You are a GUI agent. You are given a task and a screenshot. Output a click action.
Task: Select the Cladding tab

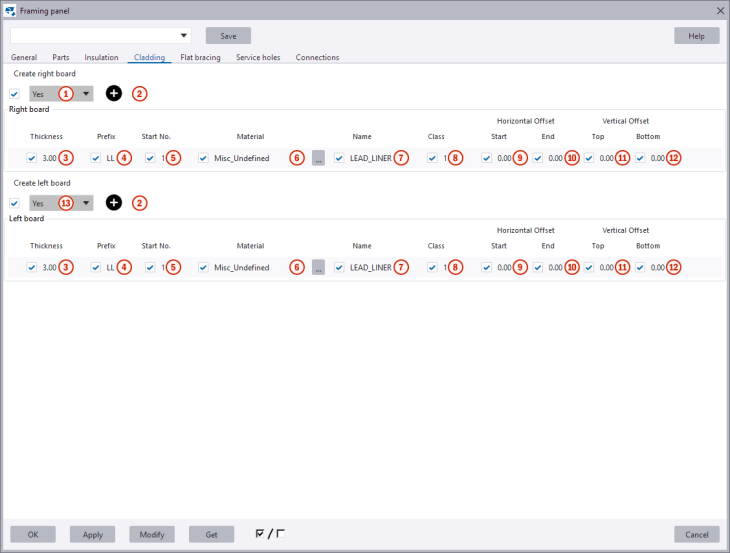149,57
